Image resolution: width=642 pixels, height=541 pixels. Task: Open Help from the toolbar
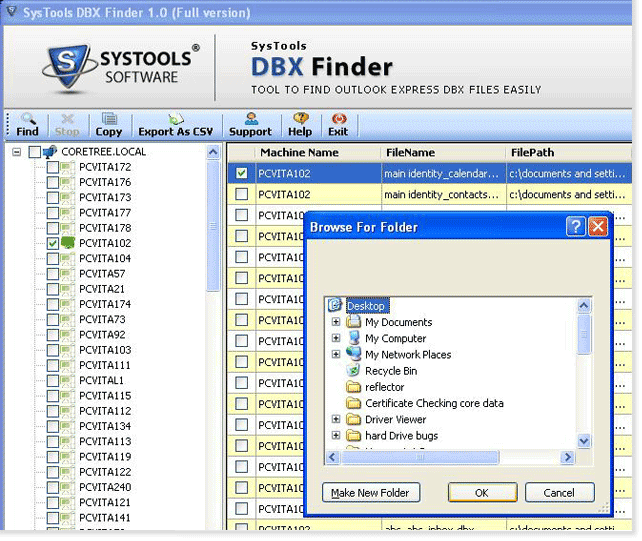(x=300, y=125)
